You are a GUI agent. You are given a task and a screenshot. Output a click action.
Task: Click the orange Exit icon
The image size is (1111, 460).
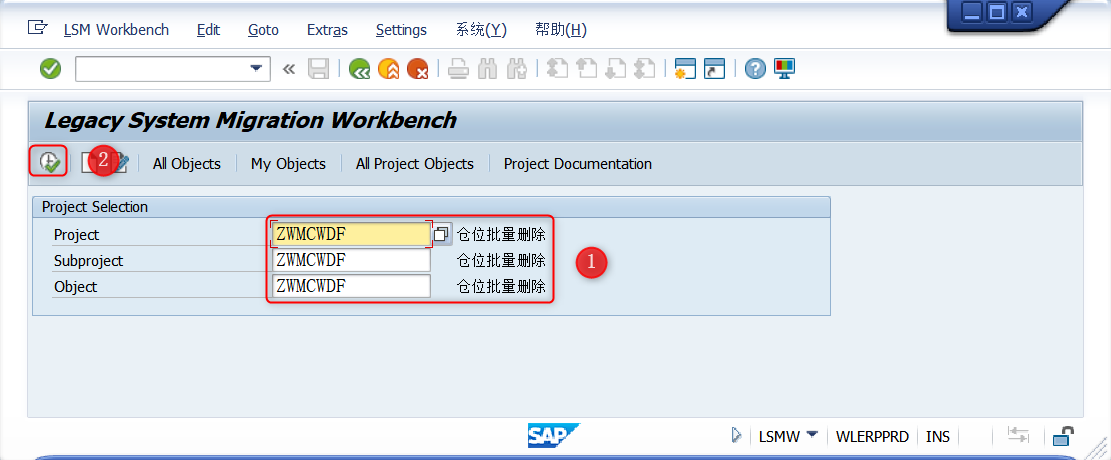coord(388,69)
